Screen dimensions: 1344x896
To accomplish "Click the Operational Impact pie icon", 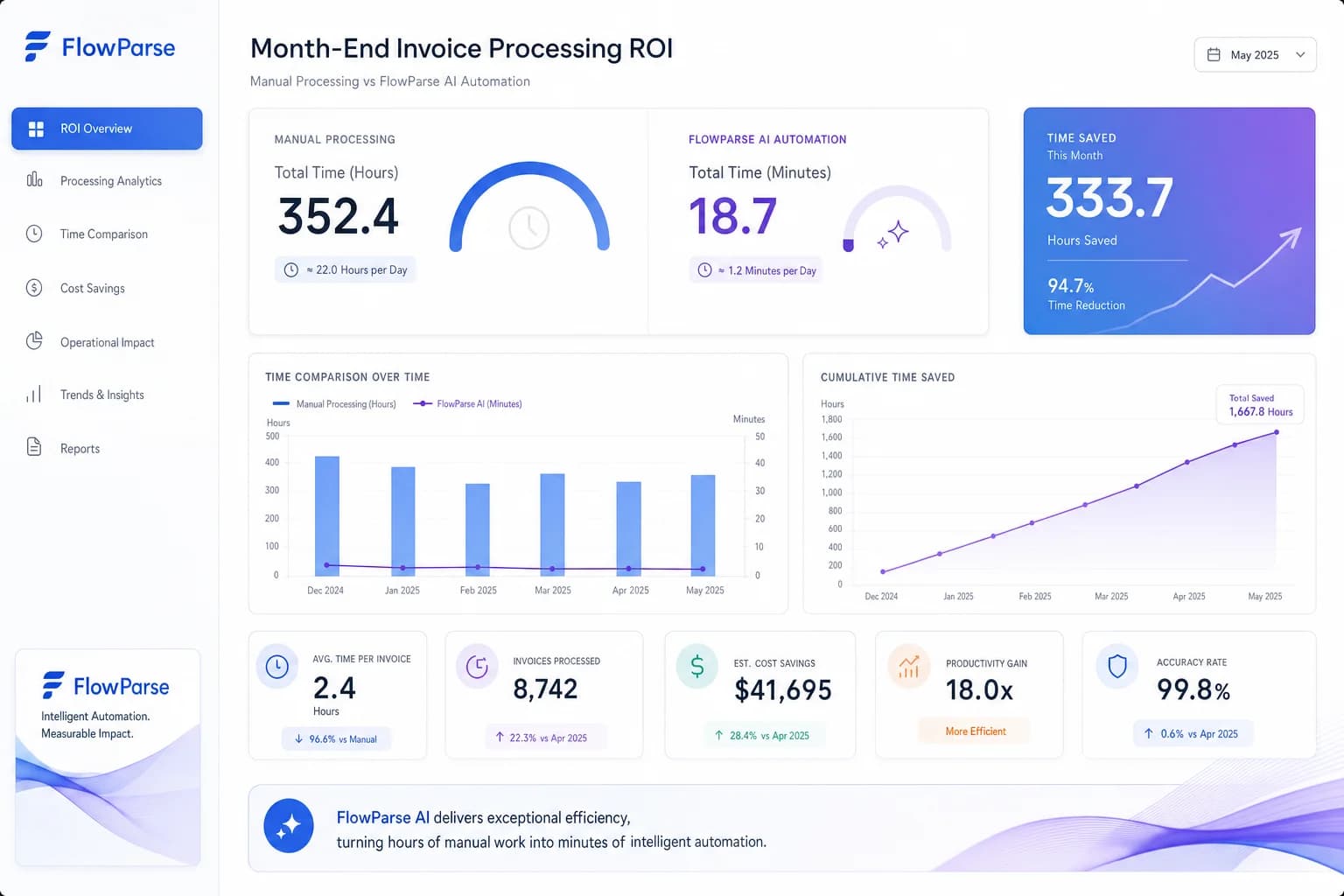I will pyautogui.click(x=34, y=341).
